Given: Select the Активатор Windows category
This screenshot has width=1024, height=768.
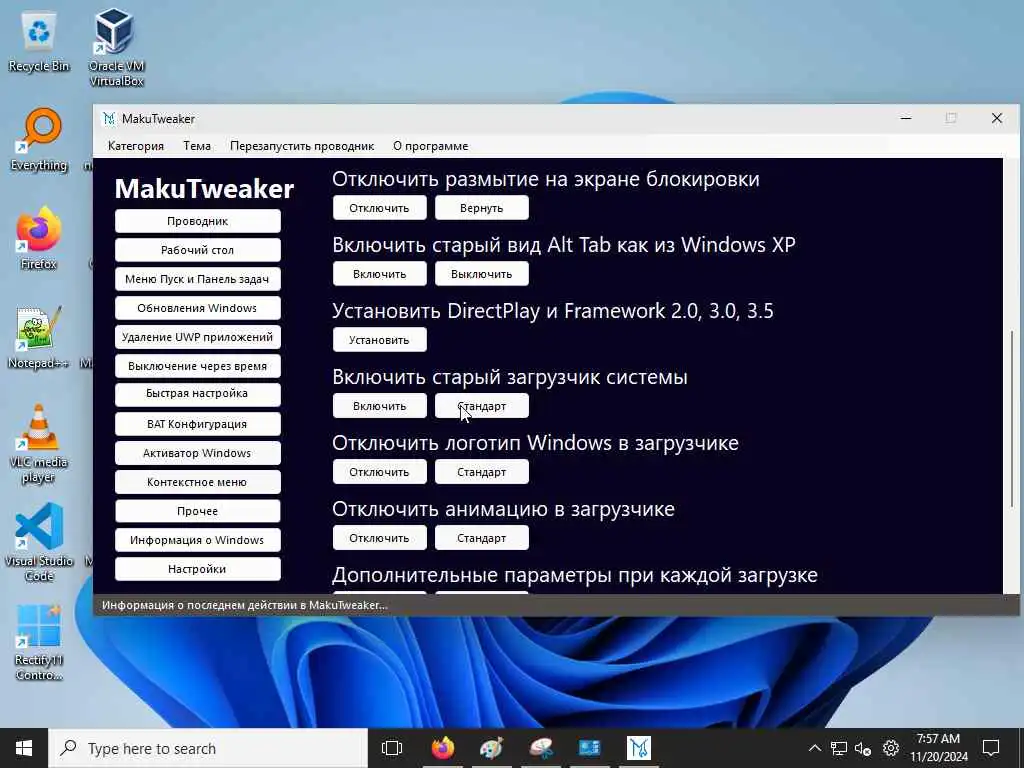Looking at the screenshot, I should click(198, 453).
